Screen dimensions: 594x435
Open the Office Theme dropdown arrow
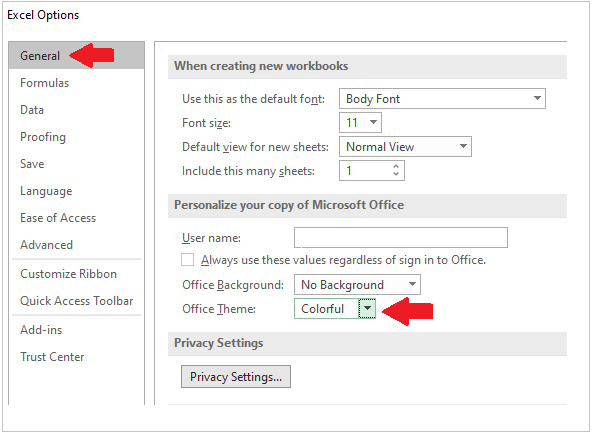(367, 308)
